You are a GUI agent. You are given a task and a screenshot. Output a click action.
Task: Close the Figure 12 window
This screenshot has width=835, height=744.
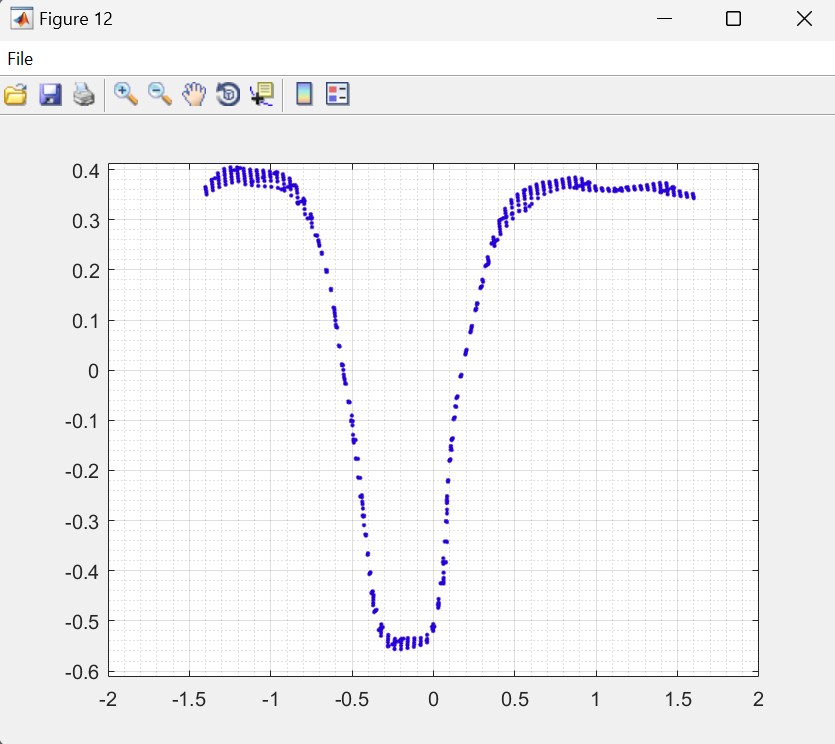pyautogui.click(x=804, y=19)
